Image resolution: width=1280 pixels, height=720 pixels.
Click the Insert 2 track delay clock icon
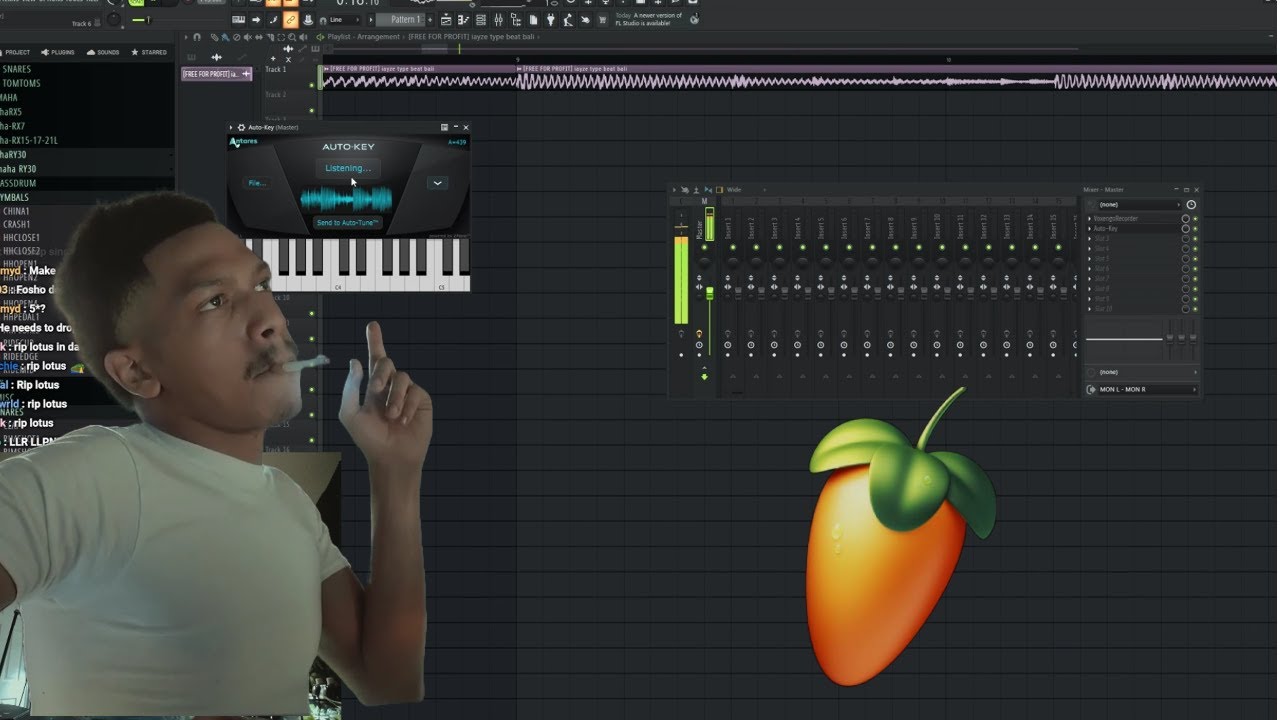coord(751,345)
